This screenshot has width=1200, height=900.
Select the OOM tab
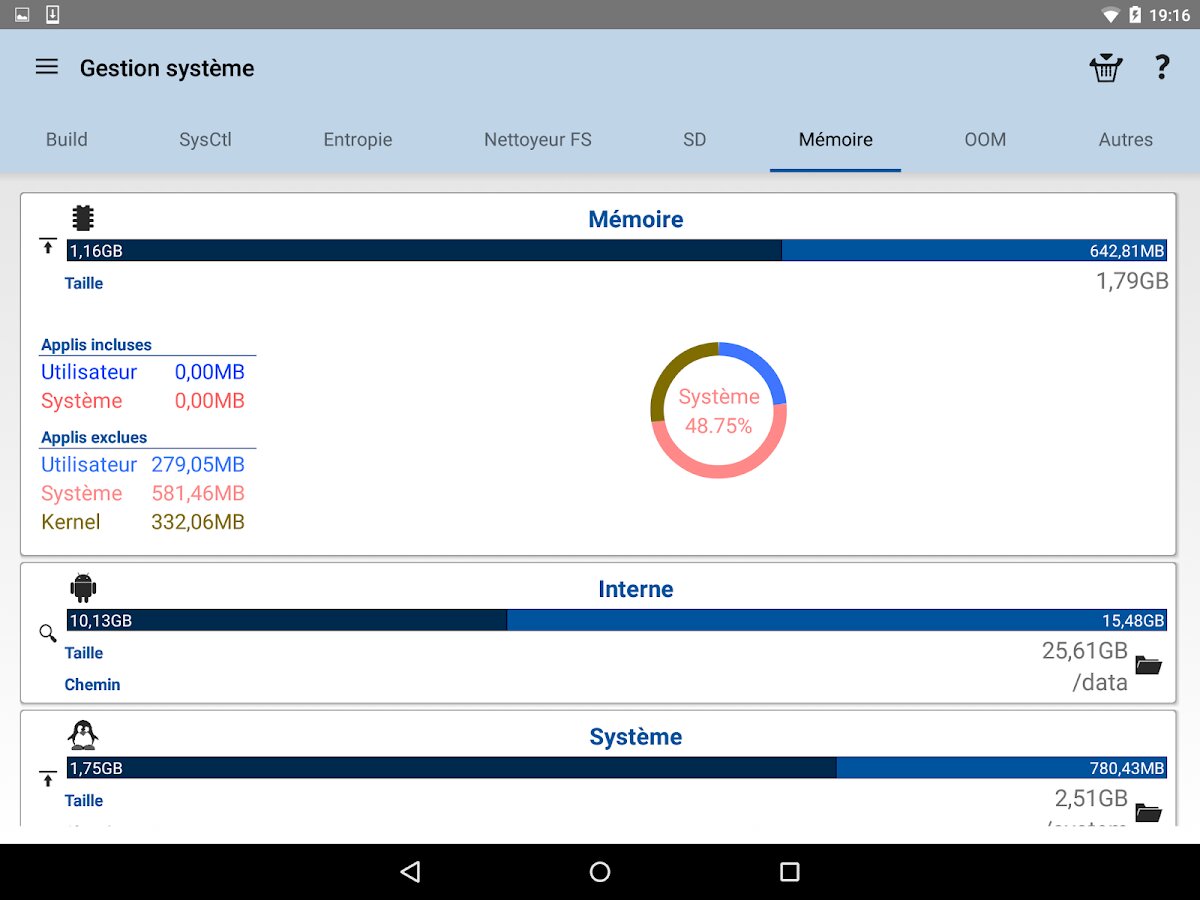pyautogui.click(x=985, y=140)
